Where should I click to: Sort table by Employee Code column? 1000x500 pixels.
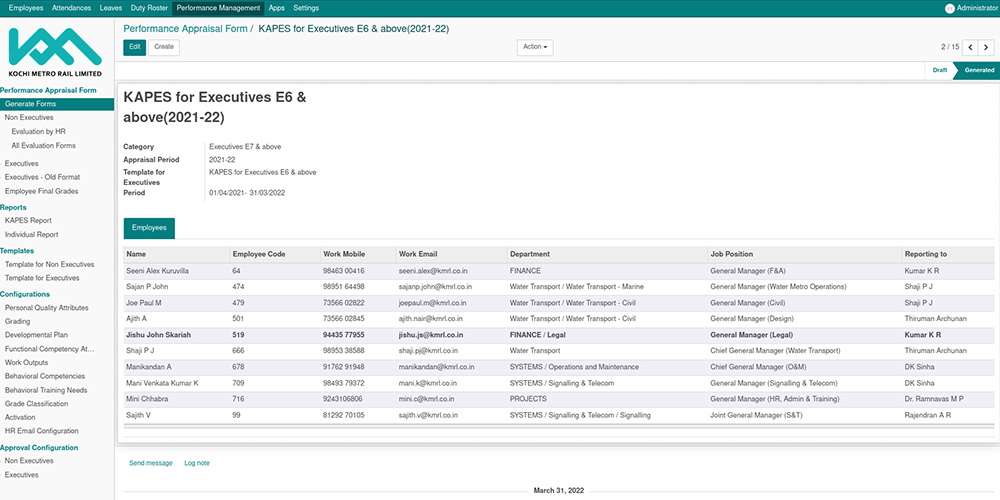tap(259, 254)
